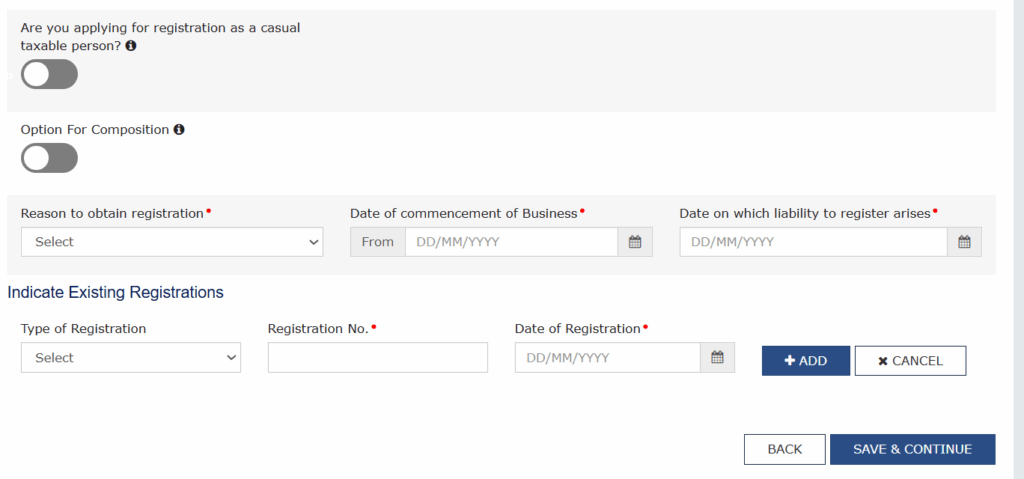Image resolution: width=1024 pixels, height=479 pixels.
Task: Click the CANCEL button
Action: point(910,361)
